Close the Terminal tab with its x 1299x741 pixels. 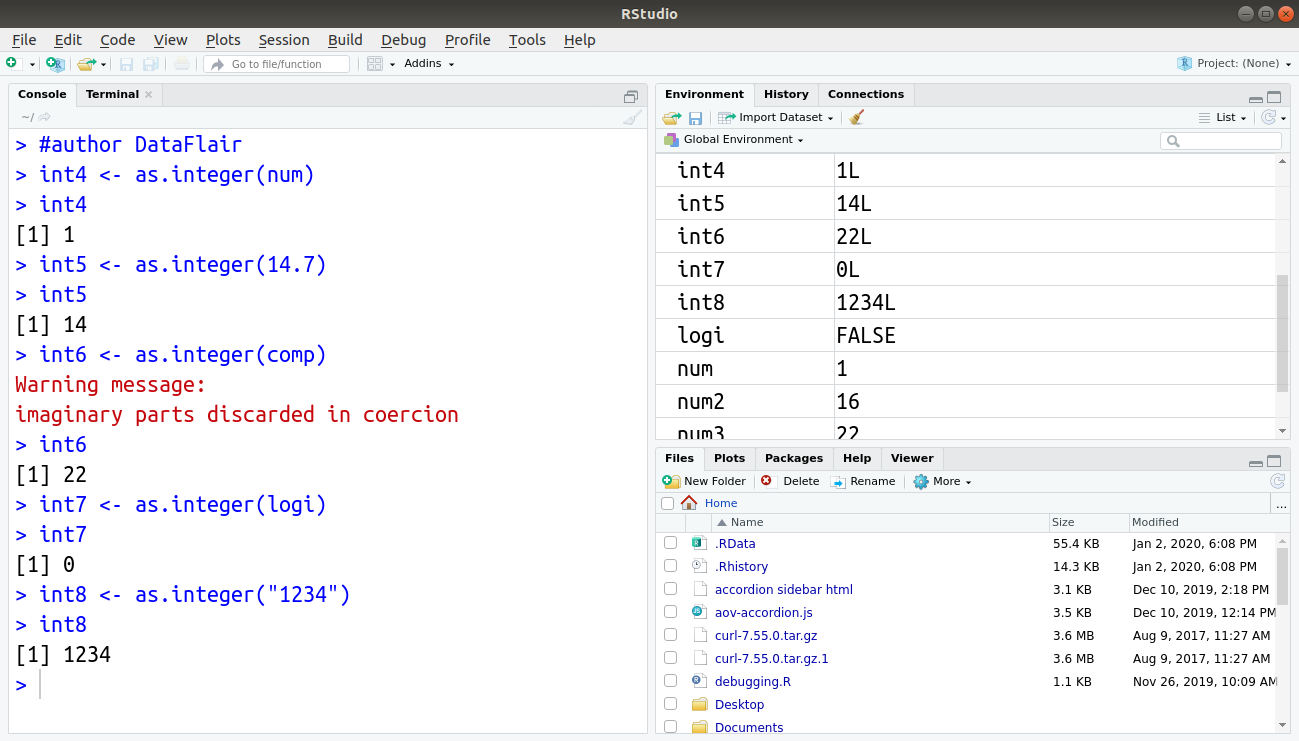(149, 94)
